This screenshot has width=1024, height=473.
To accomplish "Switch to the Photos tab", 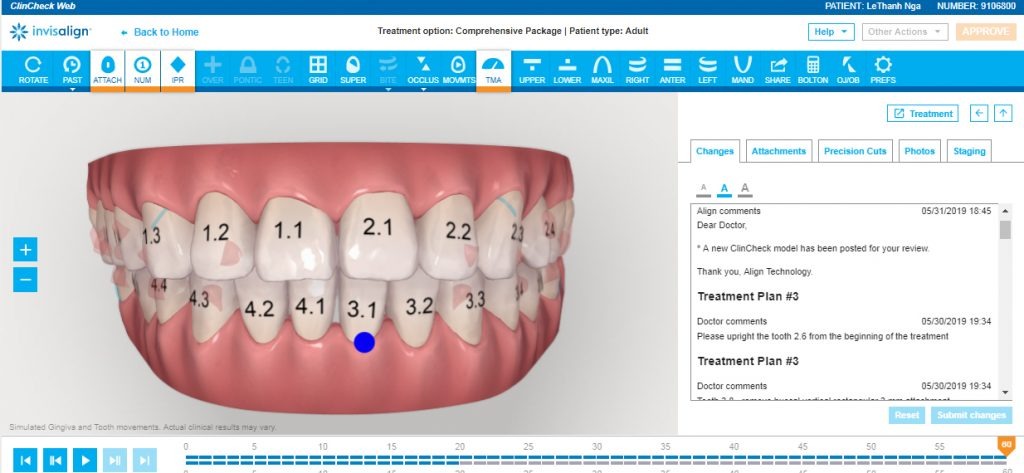I will 920,151.
